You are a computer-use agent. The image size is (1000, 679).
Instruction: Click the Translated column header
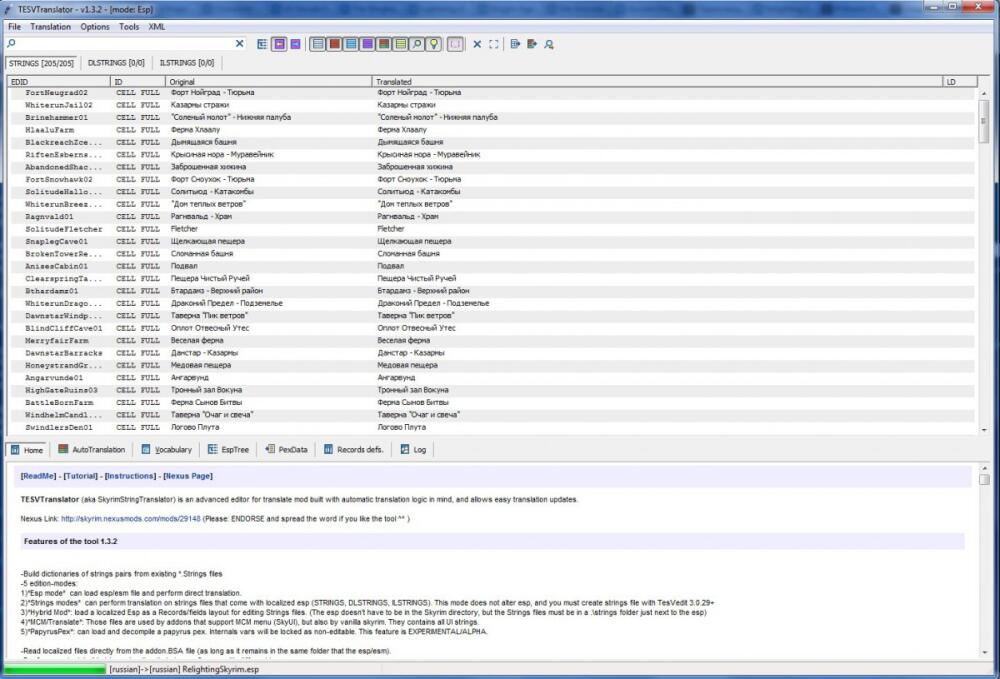click(x=657, y=82)
